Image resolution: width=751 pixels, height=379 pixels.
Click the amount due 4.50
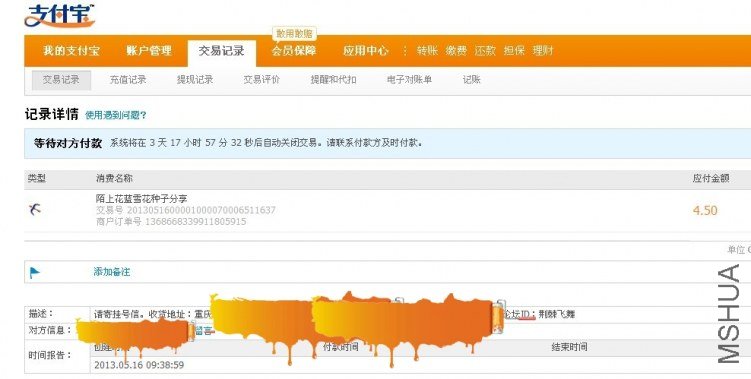[705, 210]
